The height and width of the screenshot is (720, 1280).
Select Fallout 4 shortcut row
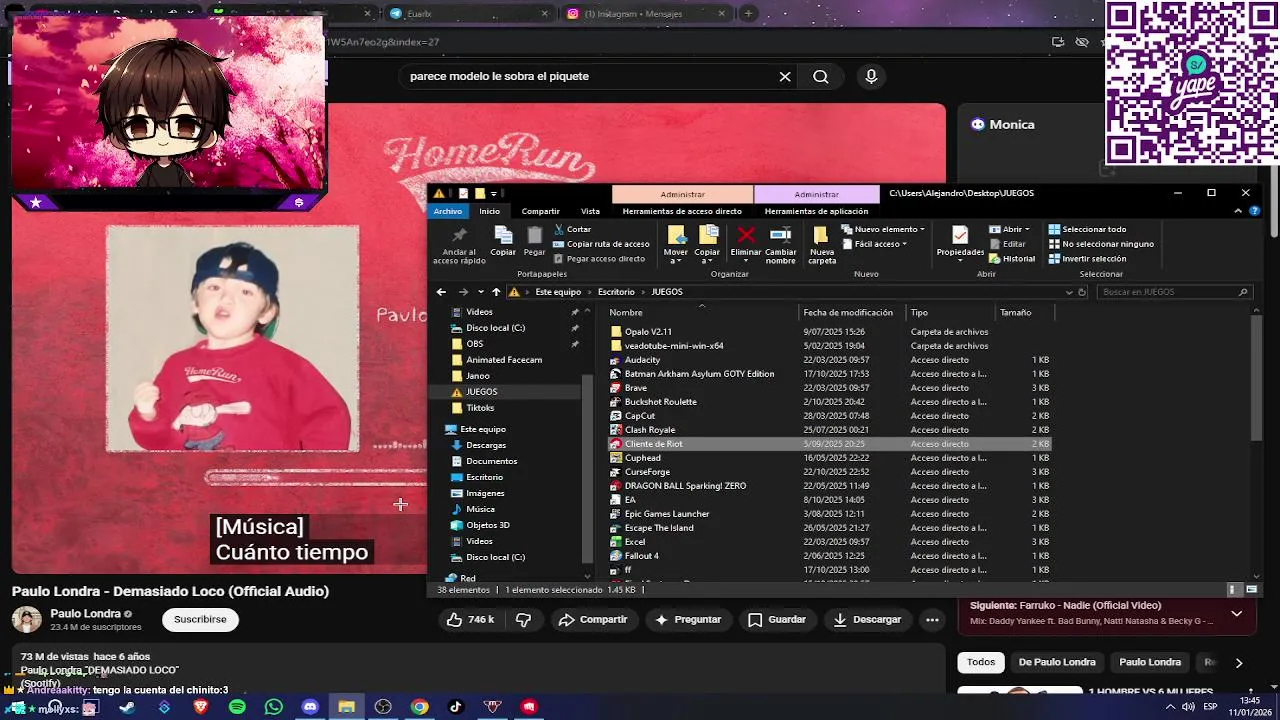pos(830,556)
